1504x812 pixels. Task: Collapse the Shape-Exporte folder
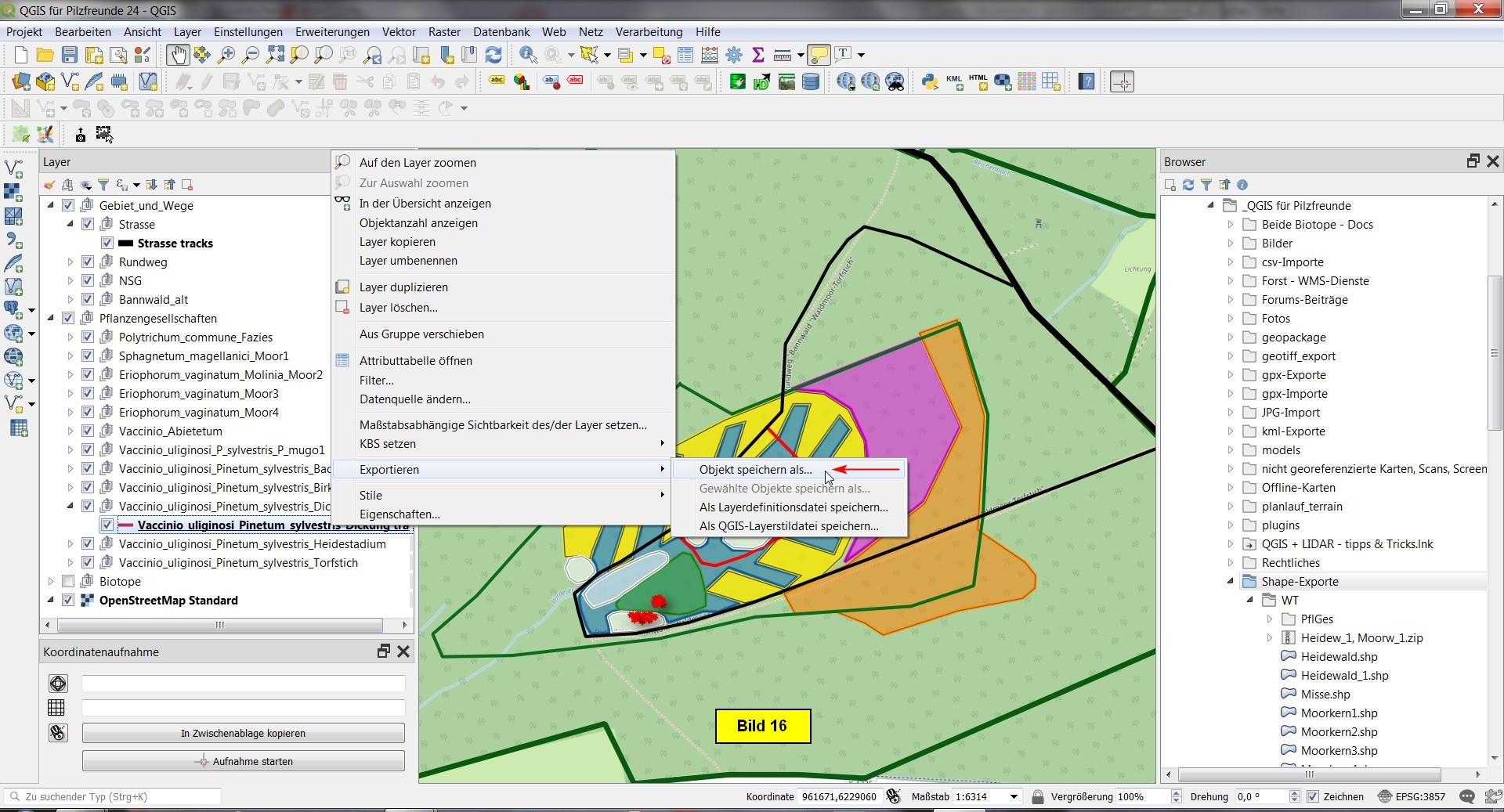pyautogui.click(x=1230, y=582)
